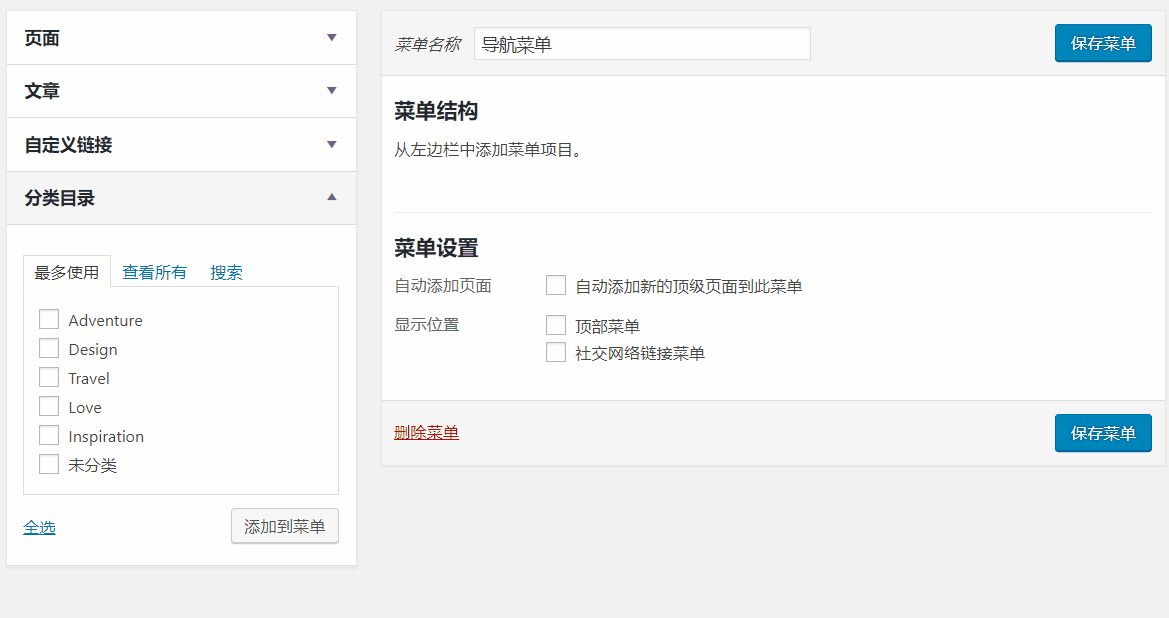Tick the Travel category checkbox
Image resolution: width=1169 pixels, height=618 pixels.
tap(49, 378)
